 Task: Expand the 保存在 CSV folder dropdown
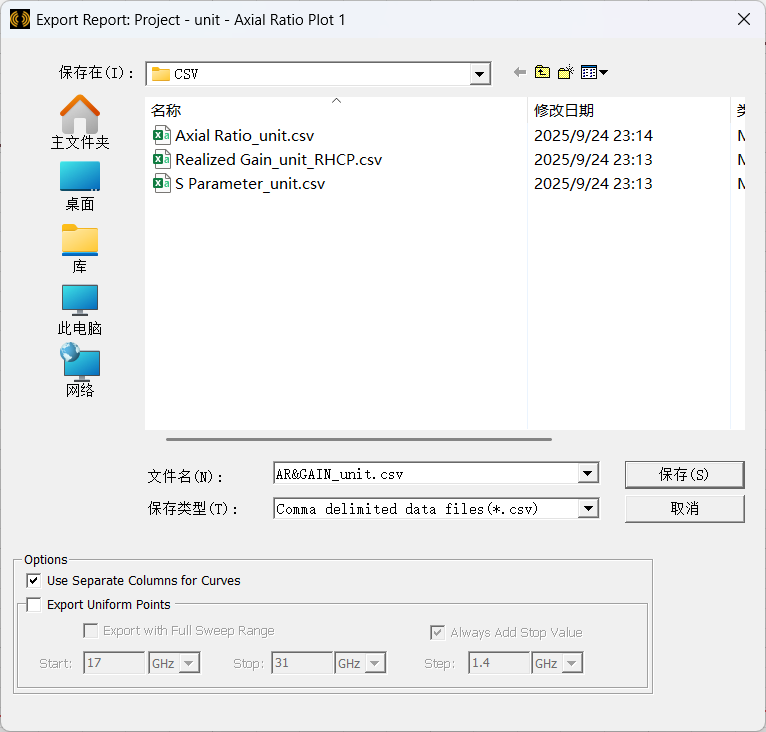pyautogui.click(x=480, y=74)
